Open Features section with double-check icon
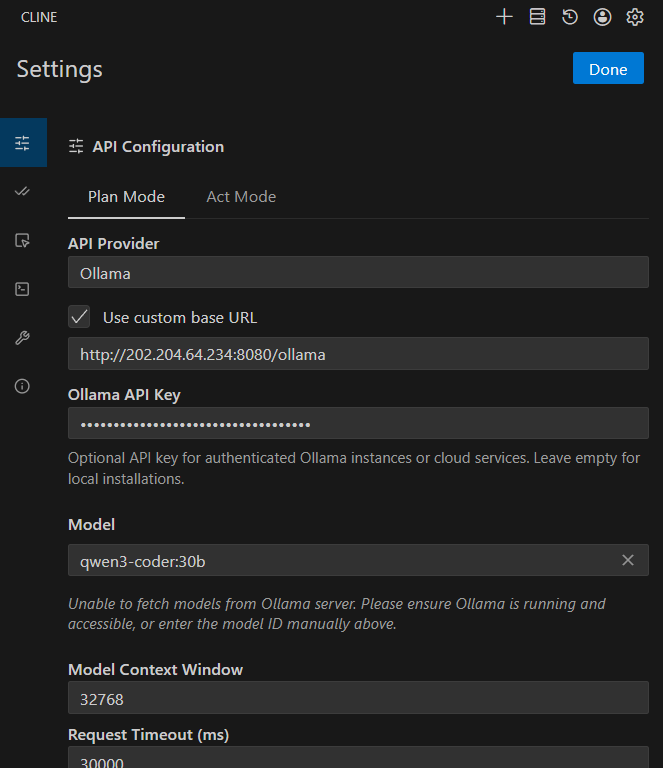Viewport: 663px width, 768px height. point(22,191)
